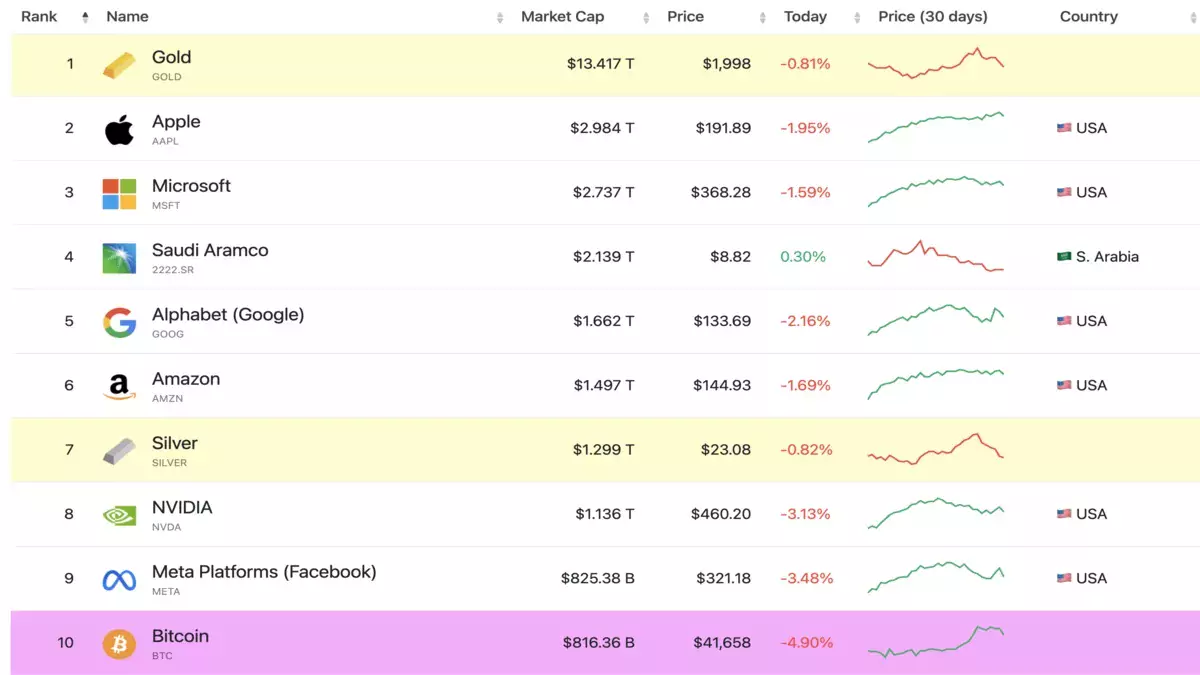Sort table using Name column arrows
The width and height of the screenshot is (1200, 675).
click(500, 17)
